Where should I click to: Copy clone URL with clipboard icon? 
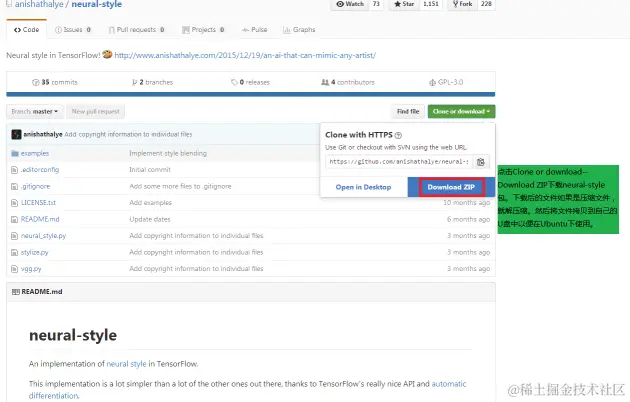click(x=481, y=162)
